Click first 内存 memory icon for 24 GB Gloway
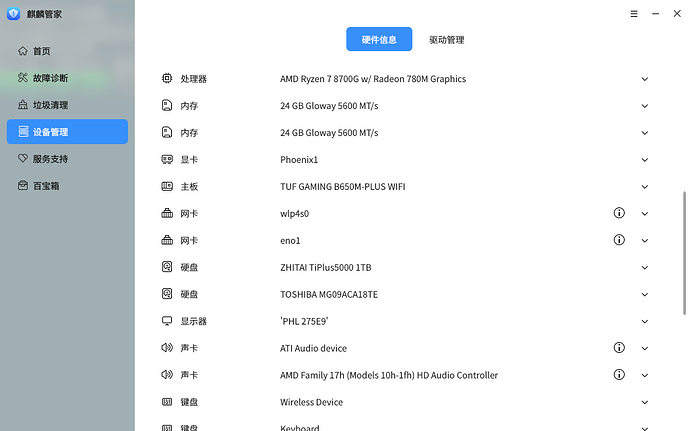Viewport: 690px width, 431px height. tap(167, 105)
